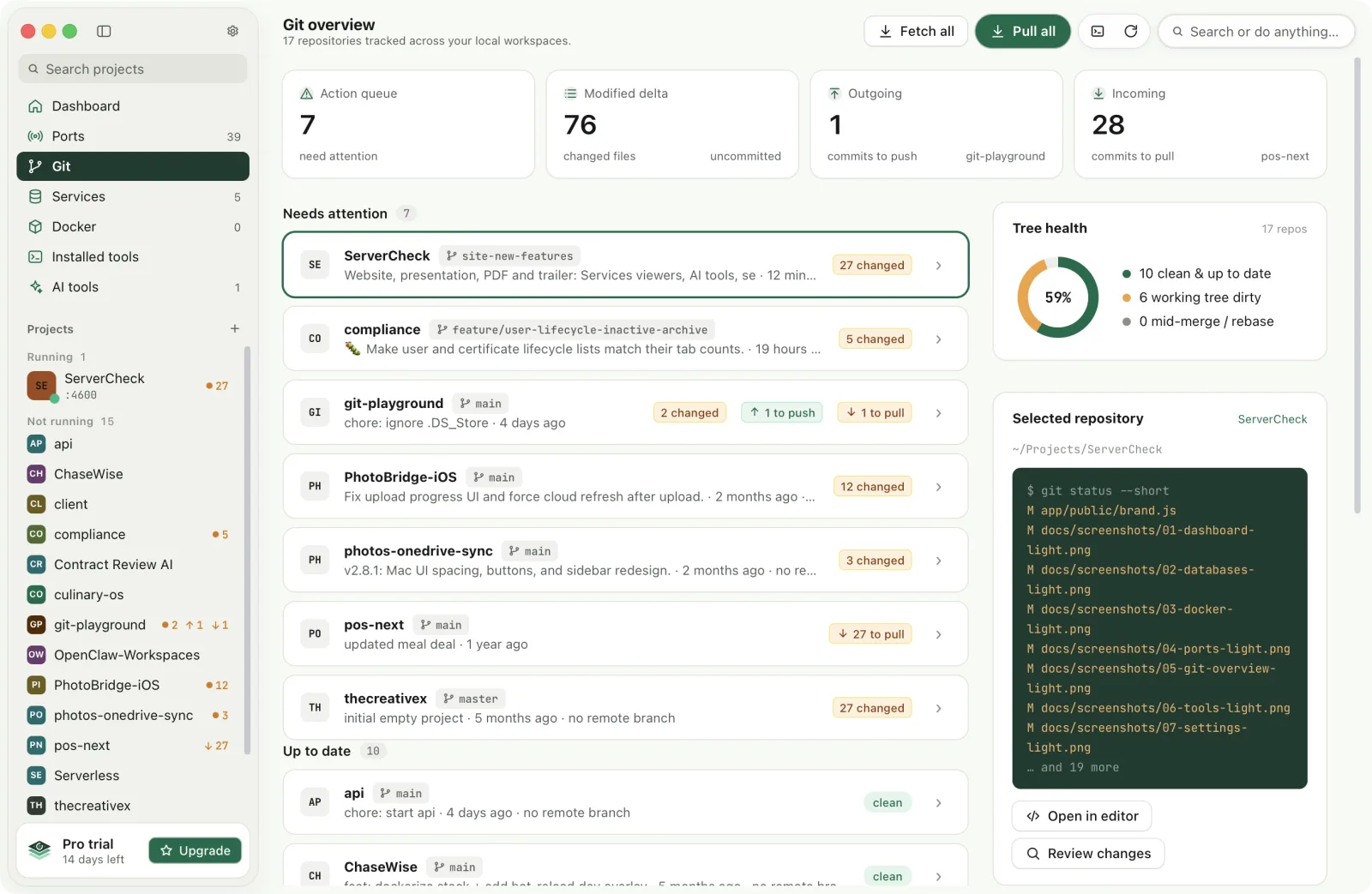1372x894 pixels.
Task: Click the Incoming download icon on card
Action: point(1098,93)
